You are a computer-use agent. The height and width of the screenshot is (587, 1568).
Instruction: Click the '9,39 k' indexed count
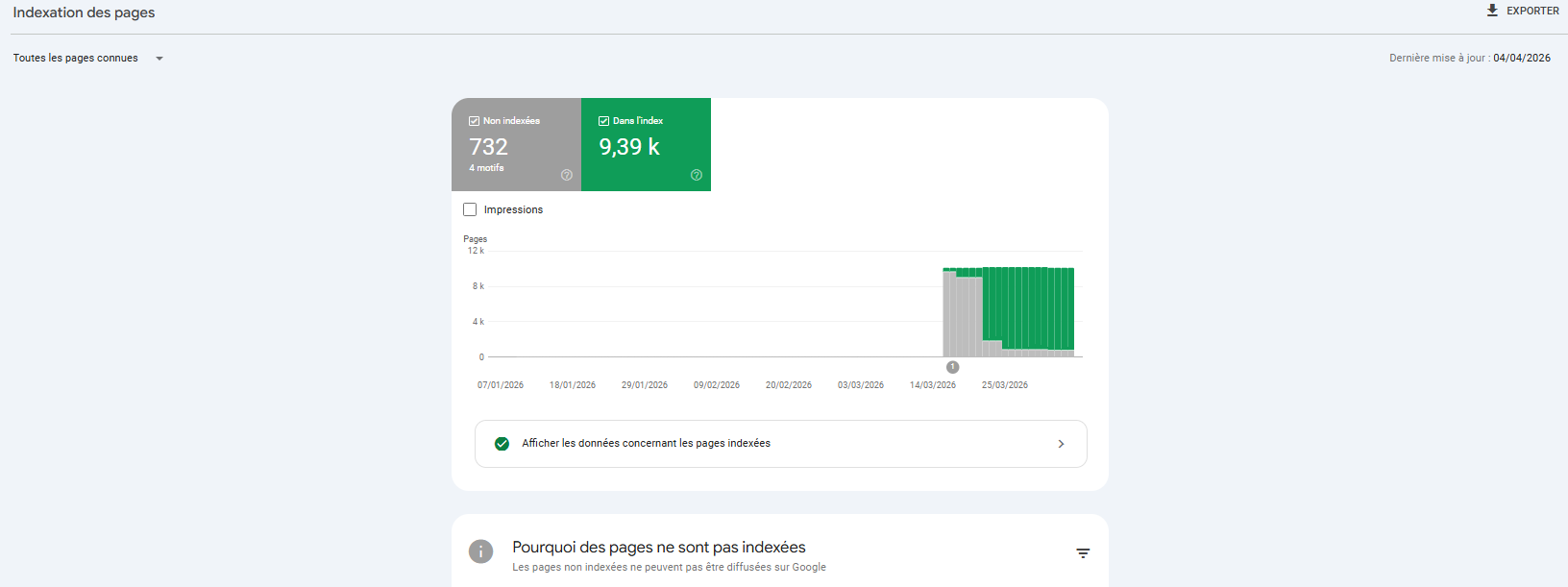coord(629,147)
